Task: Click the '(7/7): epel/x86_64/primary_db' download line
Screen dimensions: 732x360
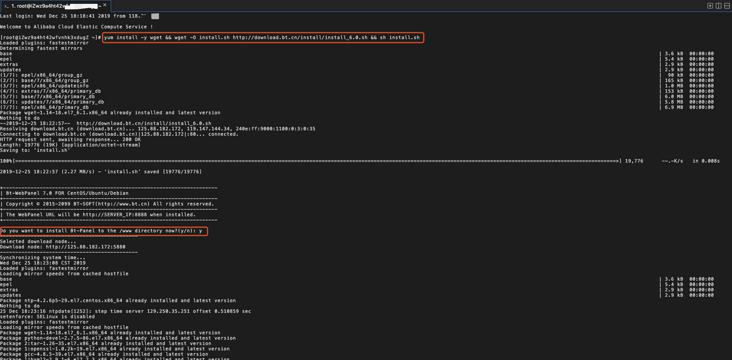Action: tap(44, 107)
